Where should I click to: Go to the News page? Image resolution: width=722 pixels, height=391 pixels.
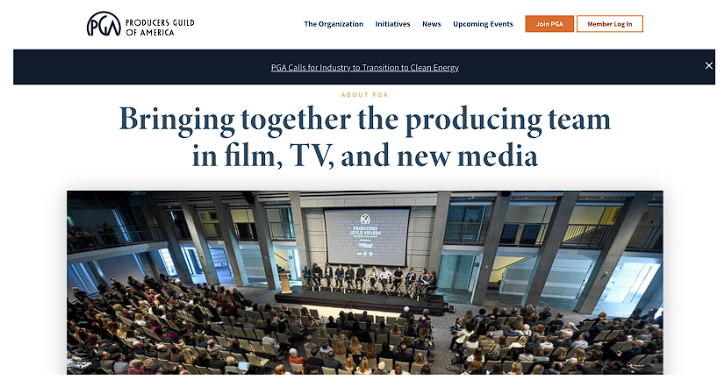(431, 24)
